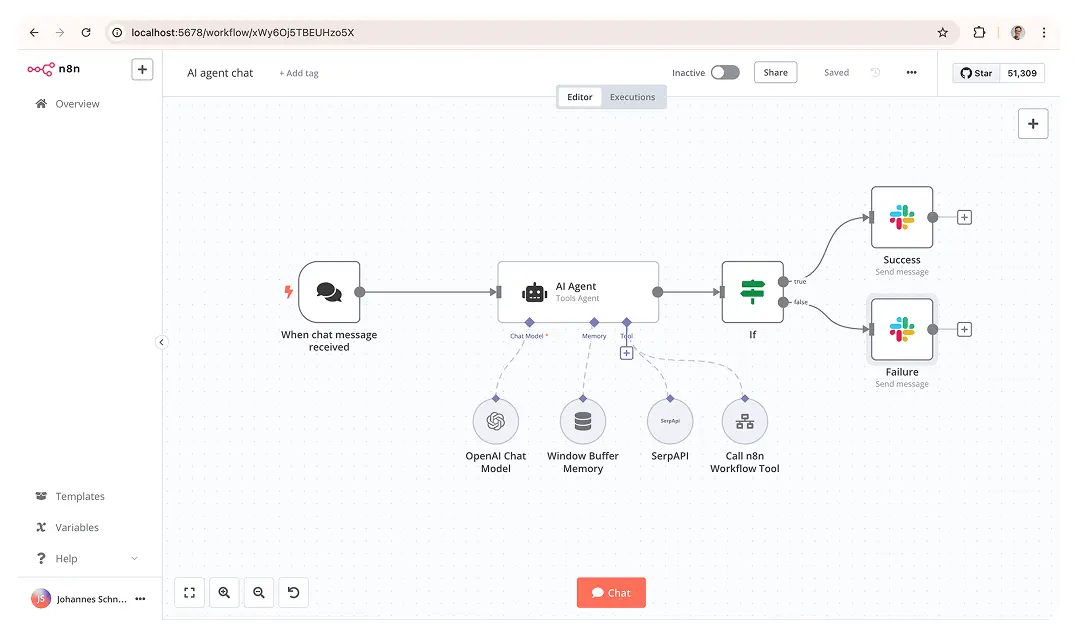
Task: Select the AI Agent node
Action: point(578,292)
